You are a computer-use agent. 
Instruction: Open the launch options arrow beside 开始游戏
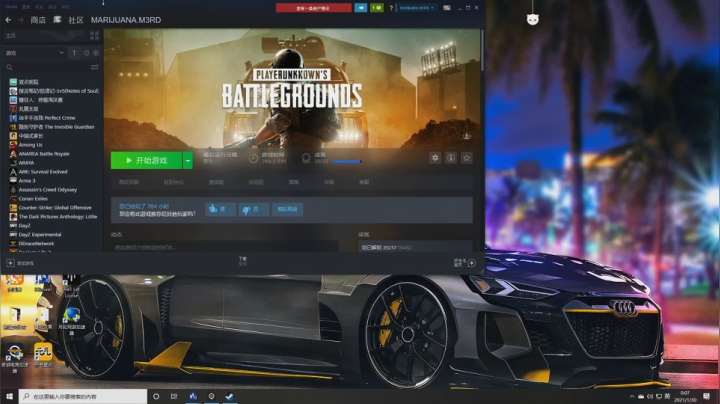point(188,160)
